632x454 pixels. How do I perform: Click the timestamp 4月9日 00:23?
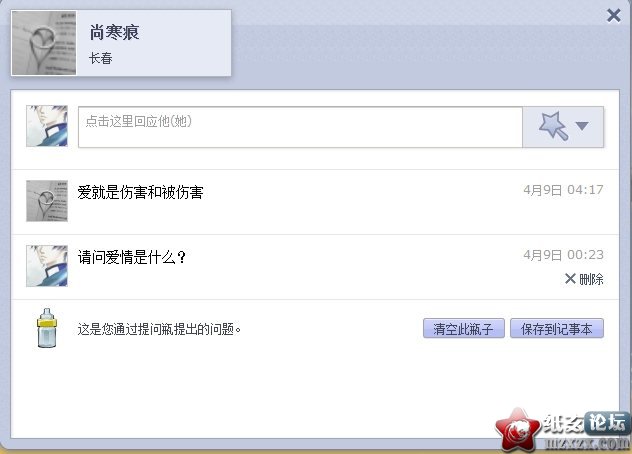(x=563, y=254)
